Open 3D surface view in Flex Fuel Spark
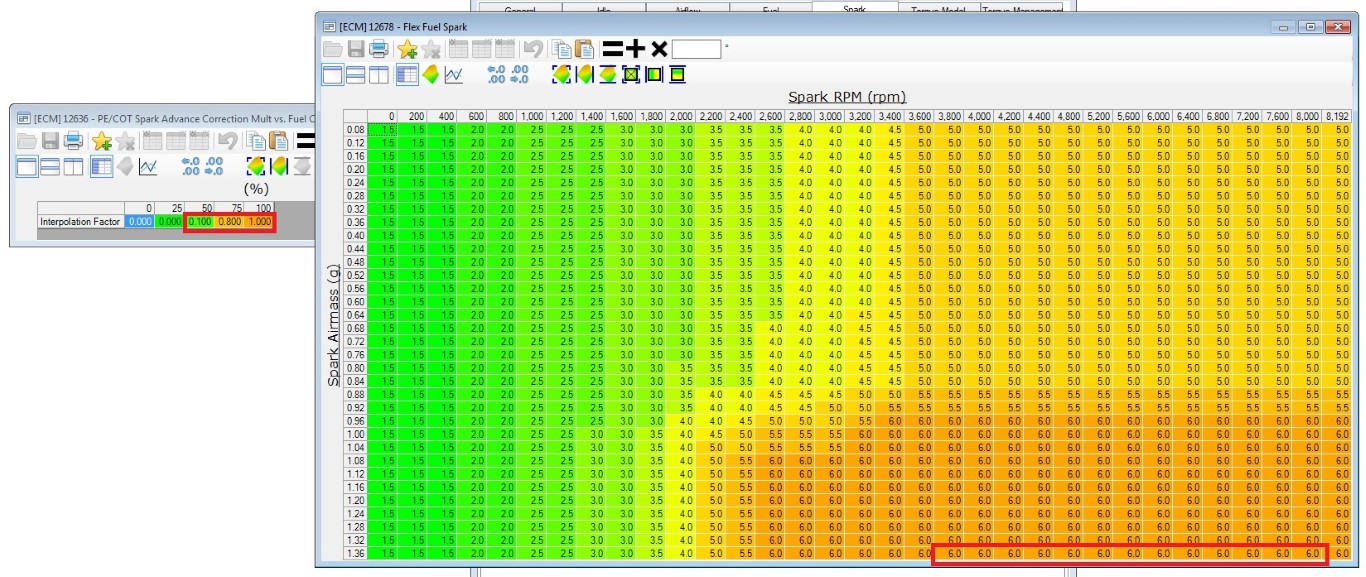The width and height of the screenshot is (1366, 577). [431, 75]
